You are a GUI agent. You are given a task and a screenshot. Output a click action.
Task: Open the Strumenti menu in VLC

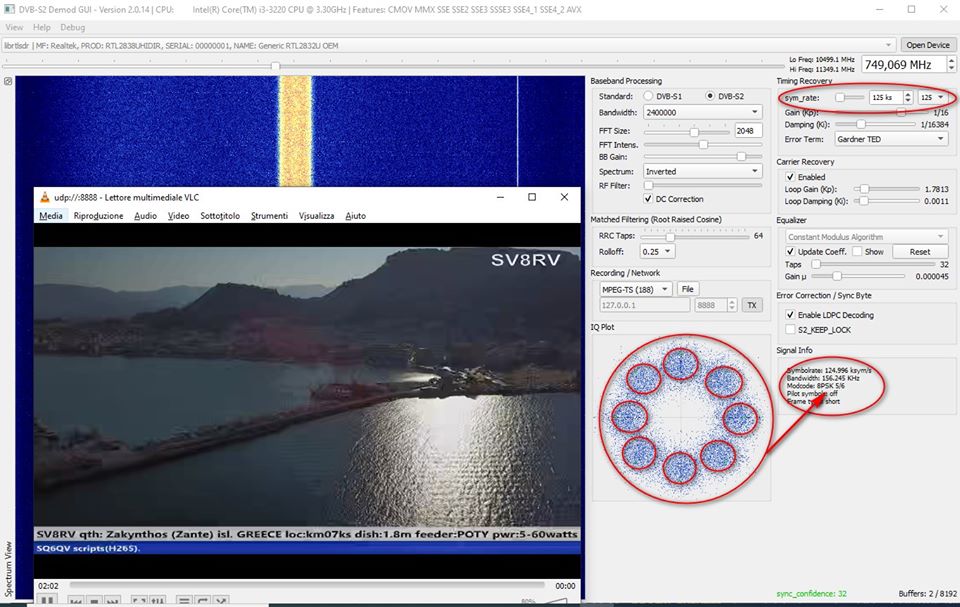pyautogui.click(x=269, y=216)
